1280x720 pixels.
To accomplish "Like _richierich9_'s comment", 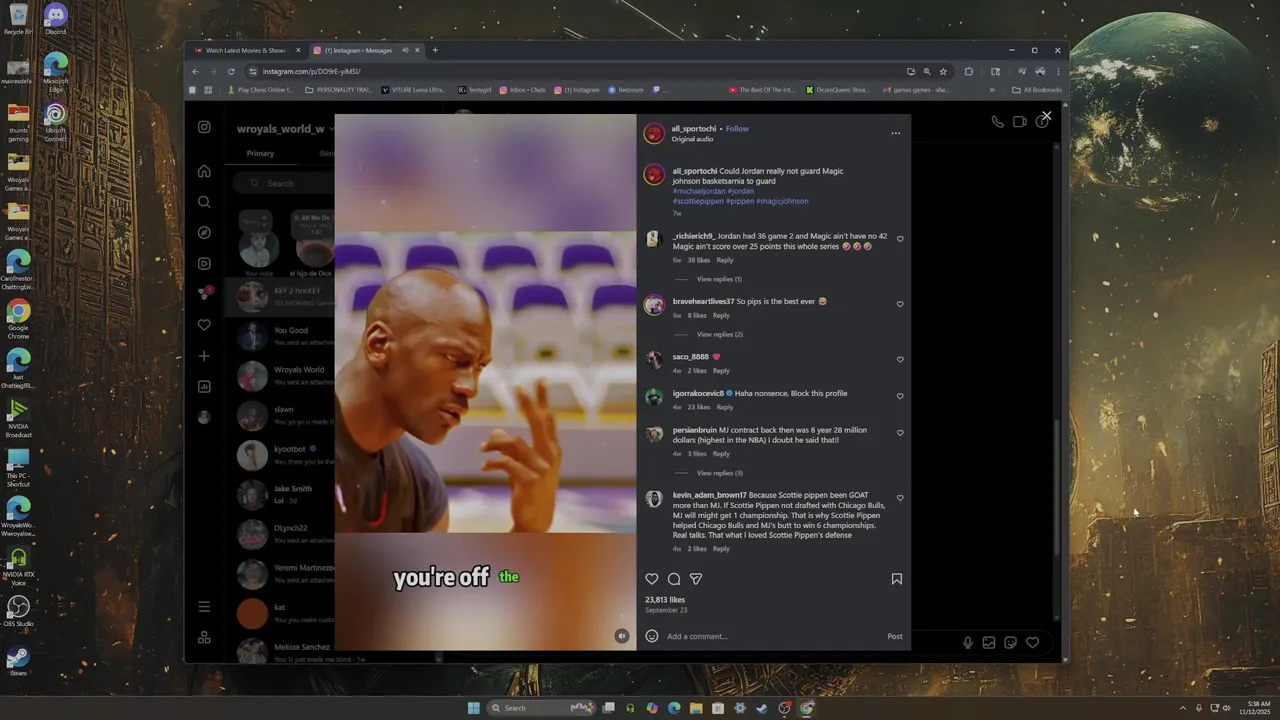I will (900, 239).
